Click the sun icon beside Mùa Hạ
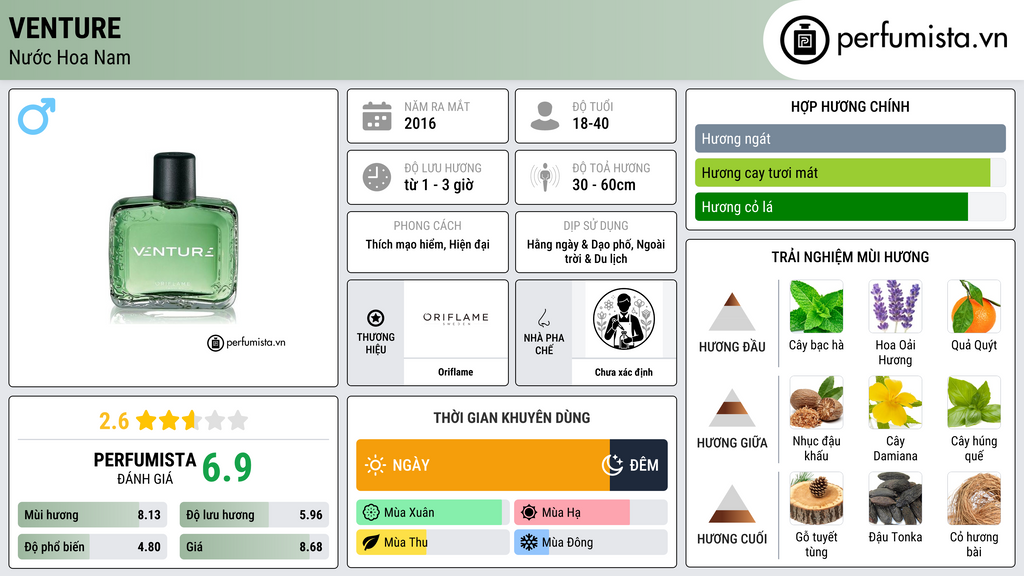Viewport: 1024px width, 576px height. (x=529, y=513)
